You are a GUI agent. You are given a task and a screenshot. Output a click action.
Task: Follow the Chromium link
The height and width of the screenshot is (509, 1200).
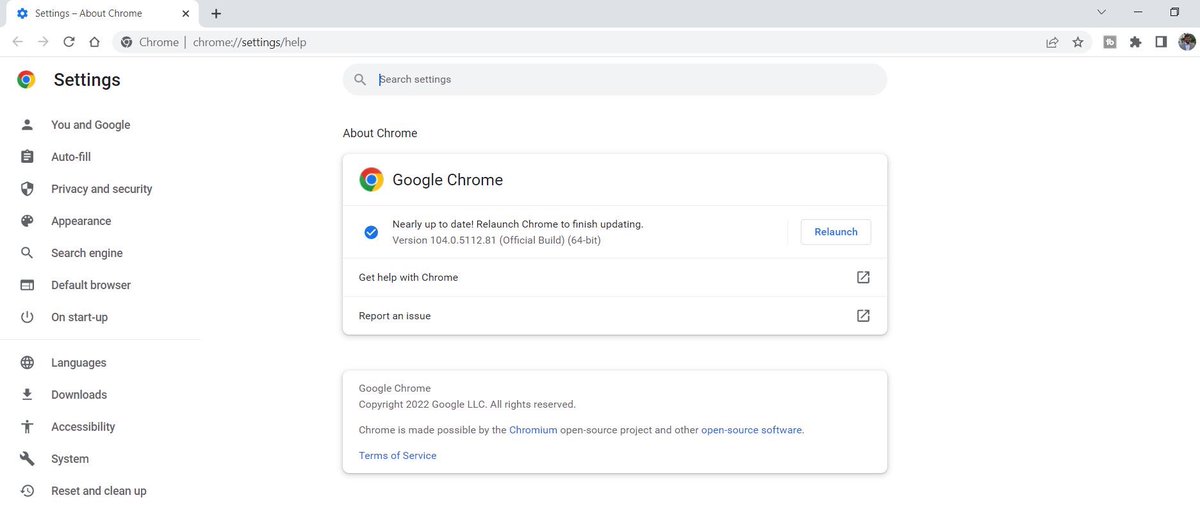click(533, 430)
